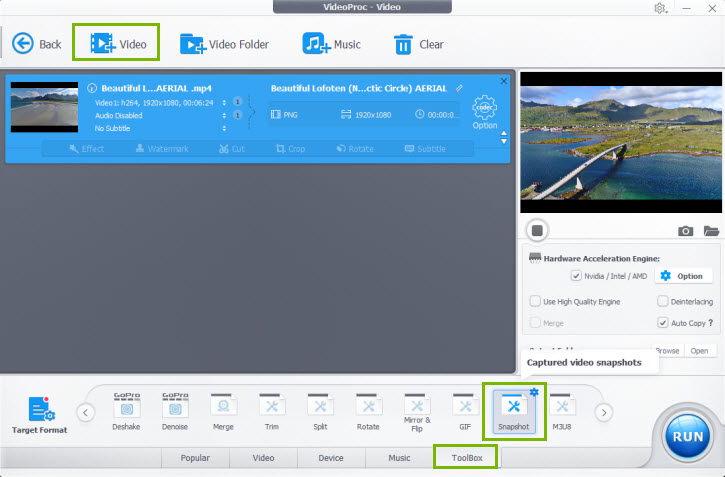Image resolution: width=725 pixels, height=477 pixels.
Task: Select the Deshake tool
Action: pos(126,411)
